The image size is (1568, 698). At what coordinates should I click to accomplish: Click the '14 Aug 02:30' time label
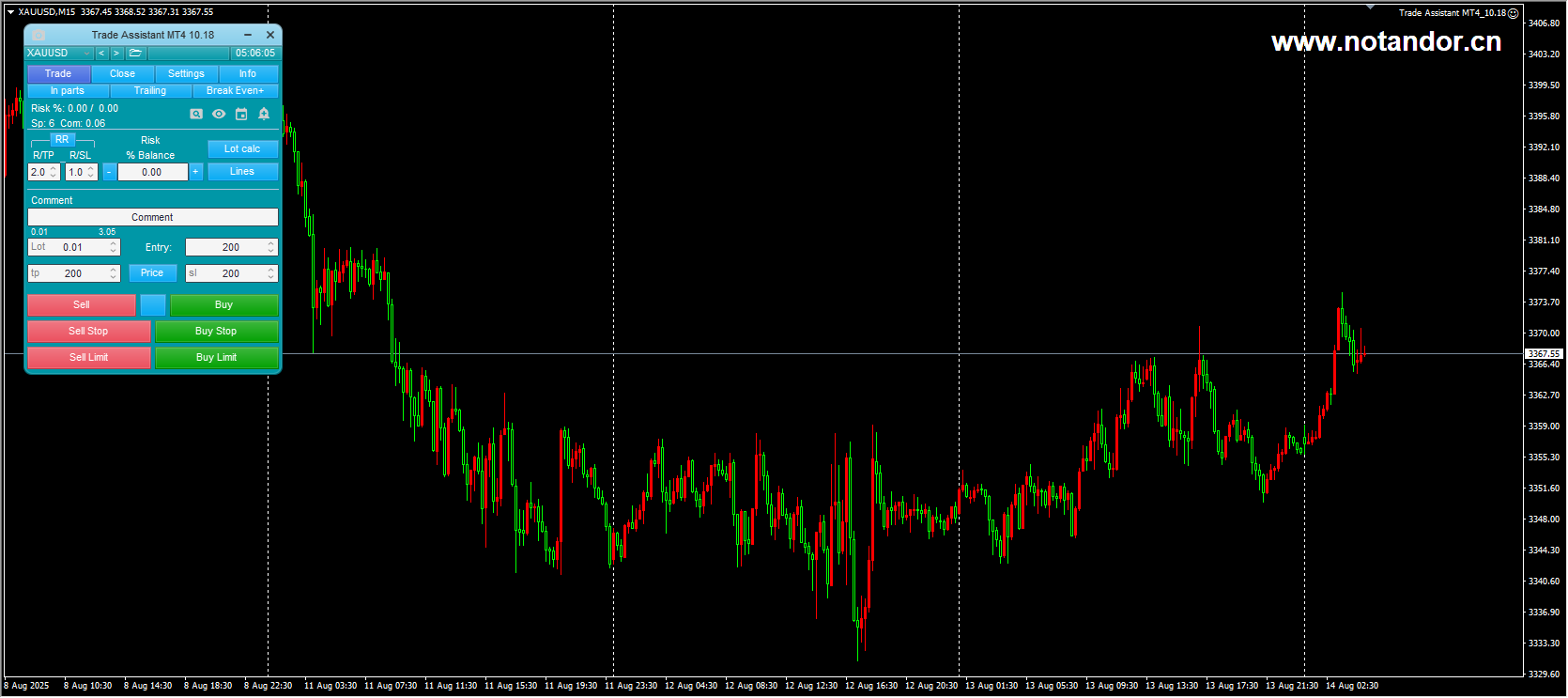click(1352, 686)
